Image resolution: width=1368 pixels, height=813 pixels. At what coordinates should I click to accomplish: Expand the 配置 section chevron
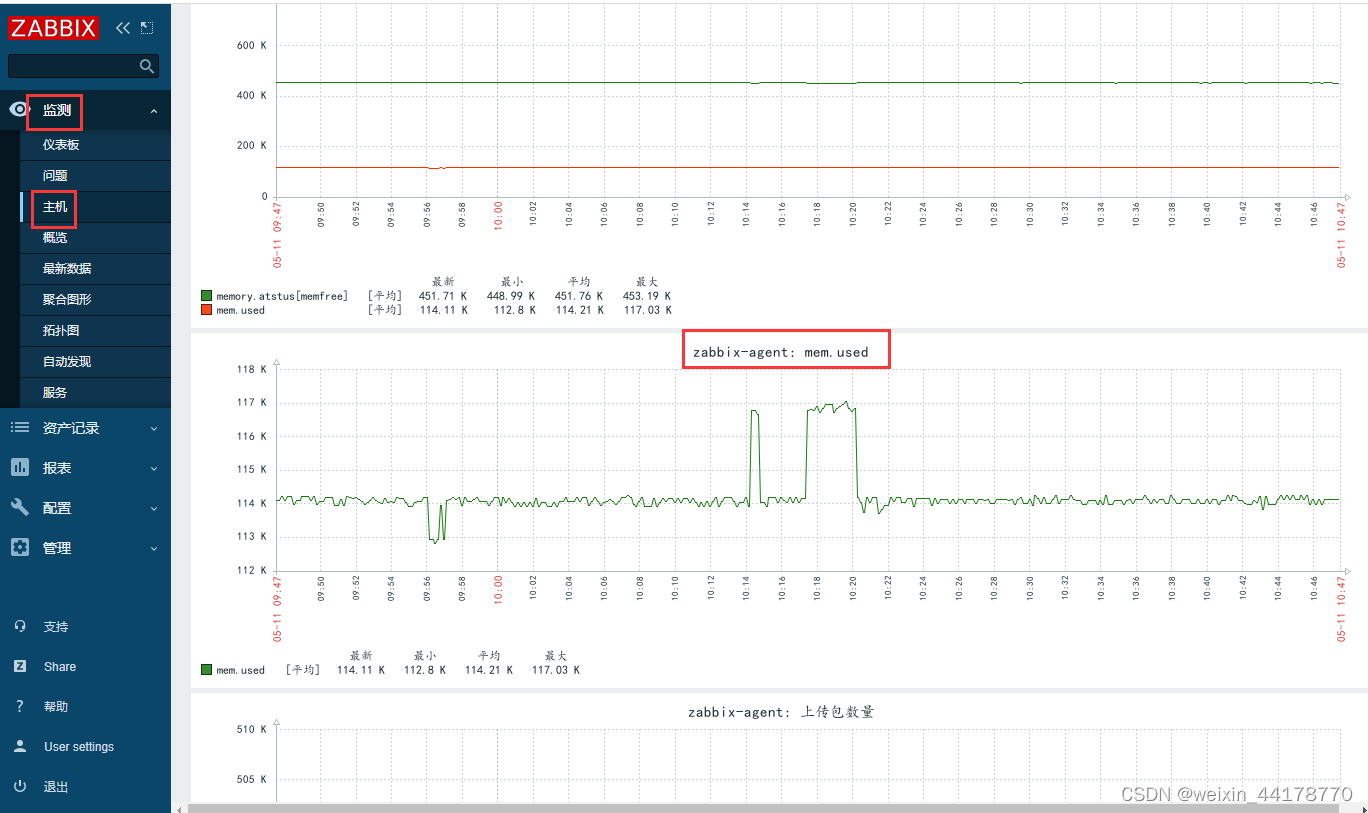click(154, 508)
